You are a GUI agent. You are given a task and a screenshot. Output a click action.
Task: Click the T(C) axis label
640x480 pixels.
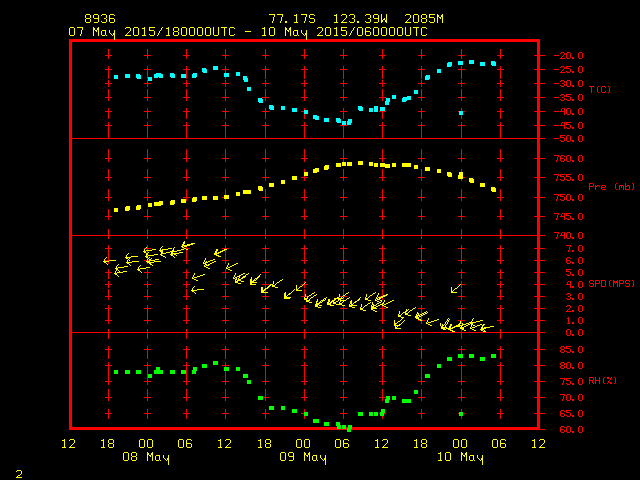(600, 89)
